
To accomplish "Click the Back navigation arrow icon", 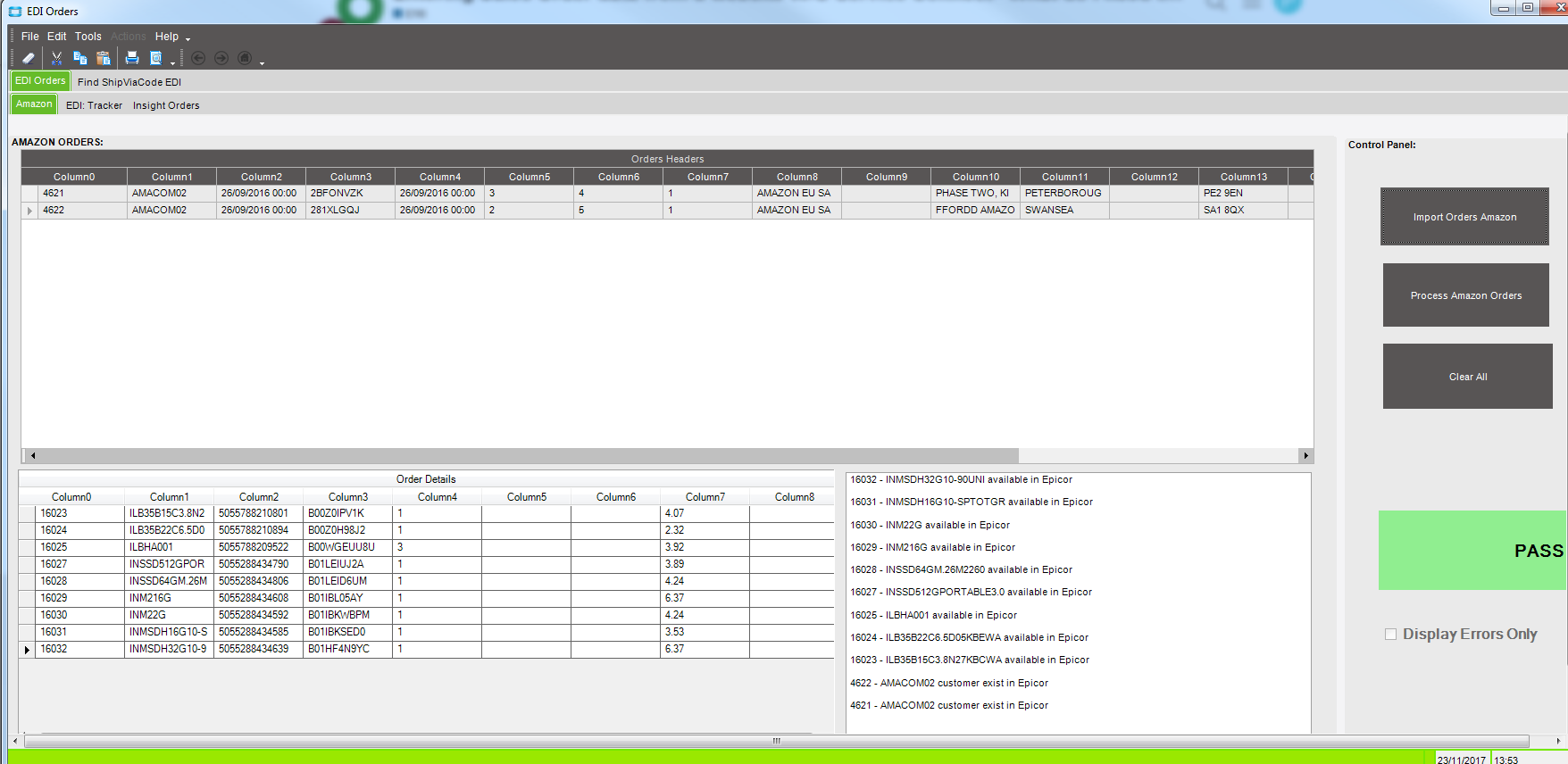I will coord(198,58).
